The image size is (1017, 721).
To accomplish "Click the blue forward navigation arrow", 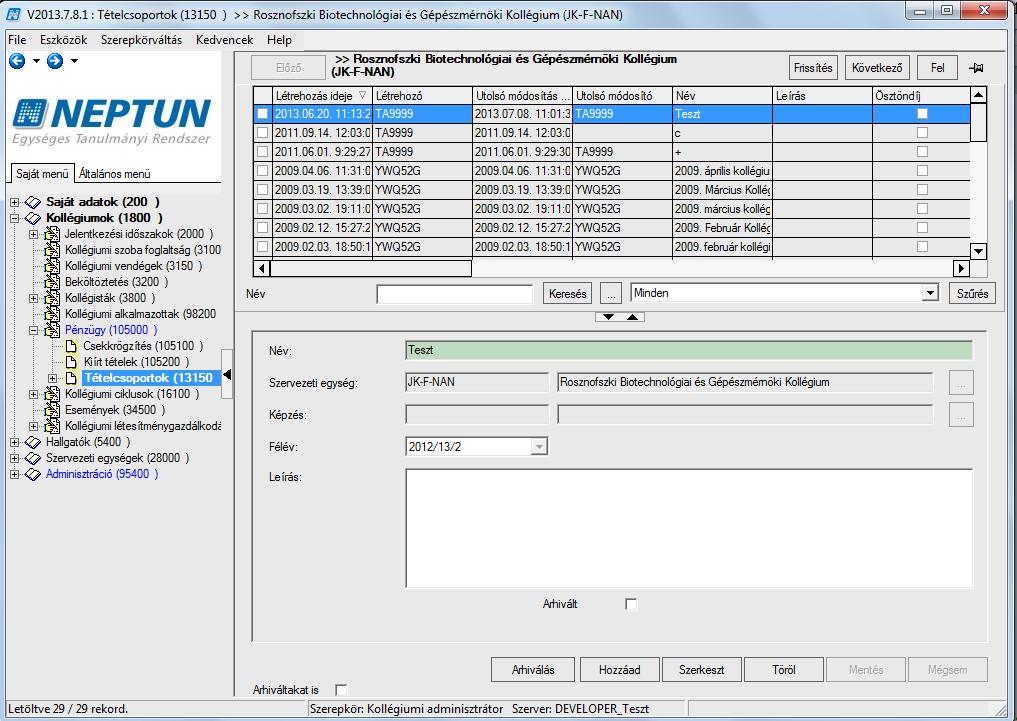I will click(55, 61).
